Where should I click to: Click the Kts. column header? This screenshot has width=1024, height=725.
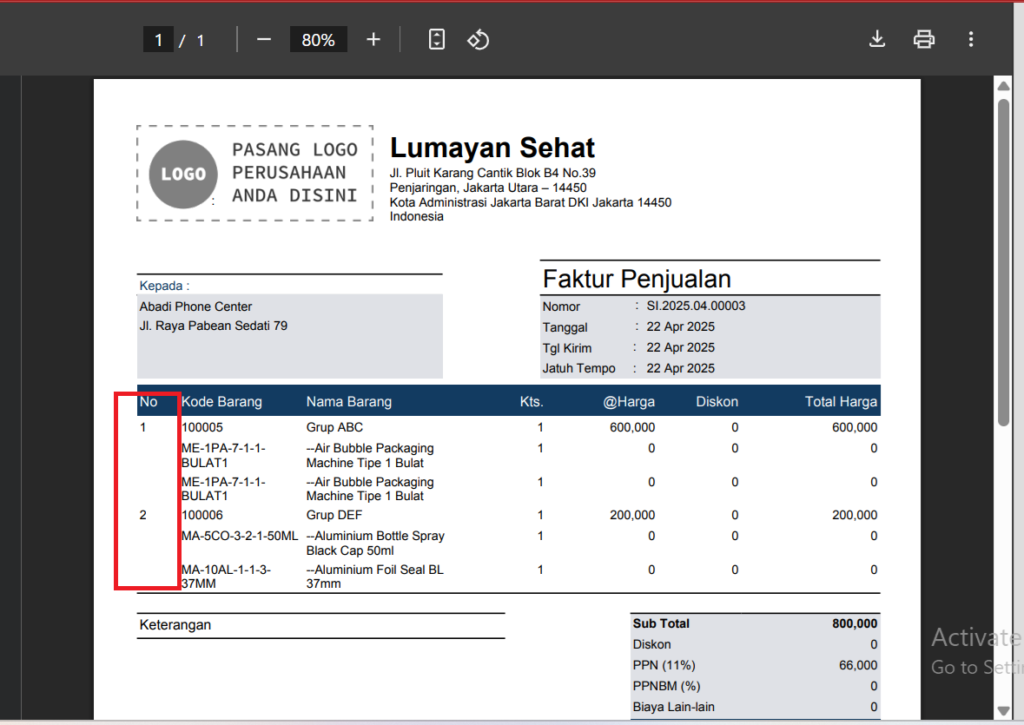(x=532, y=402)
